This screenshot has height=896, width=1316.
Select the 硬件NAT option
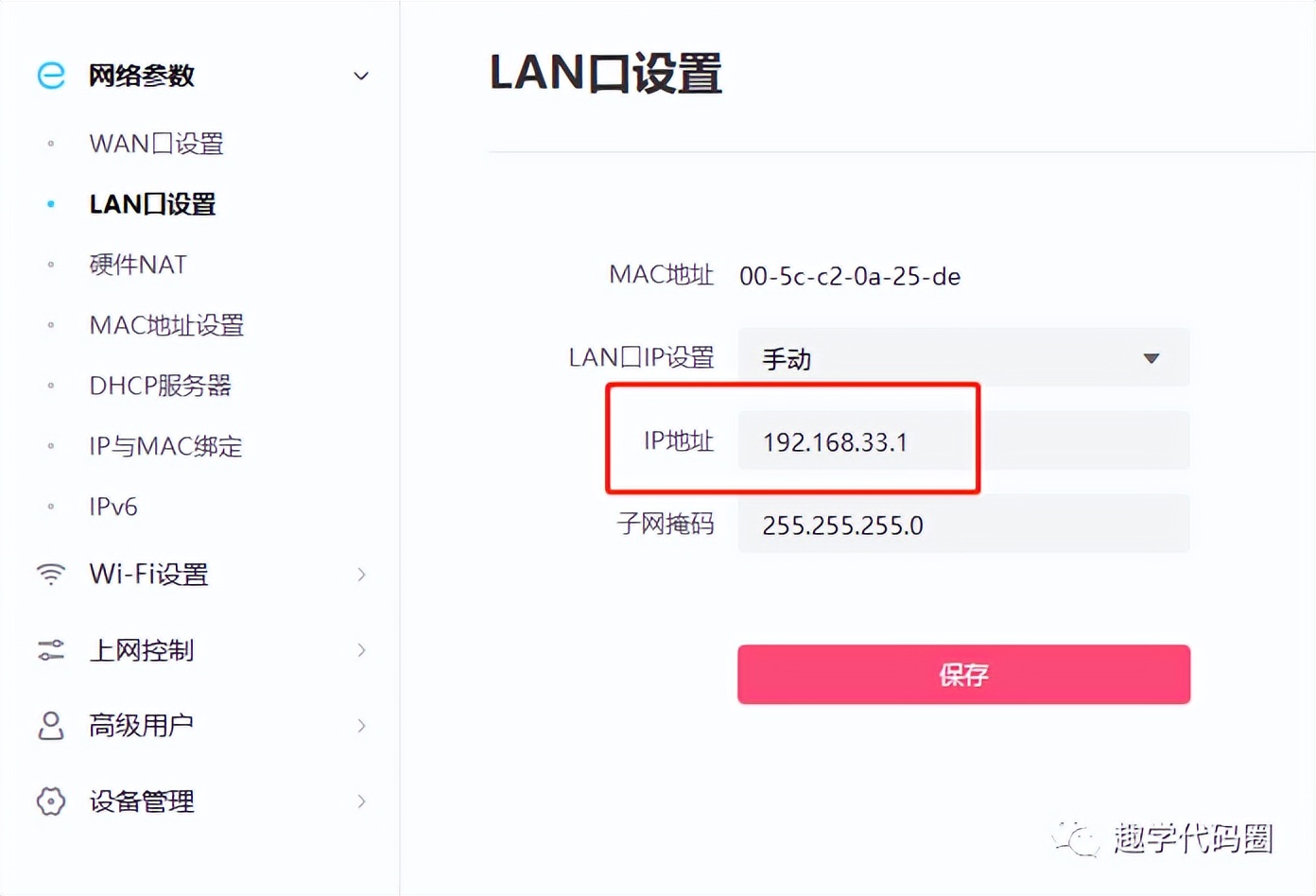pyautogui.click(x=138, y=265)
